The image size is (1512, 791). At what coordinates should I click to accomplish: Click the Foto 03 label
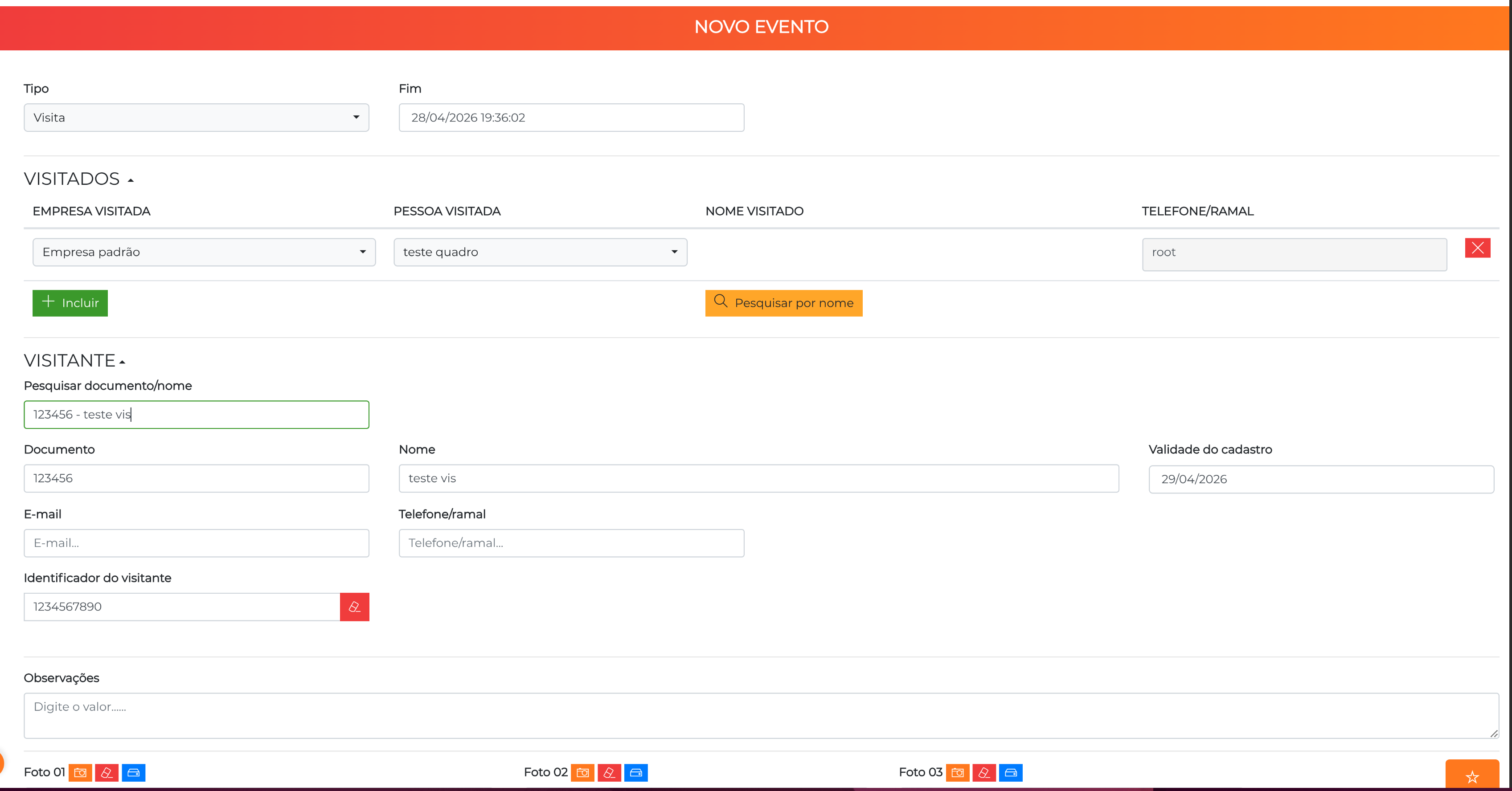click(920, 772)
